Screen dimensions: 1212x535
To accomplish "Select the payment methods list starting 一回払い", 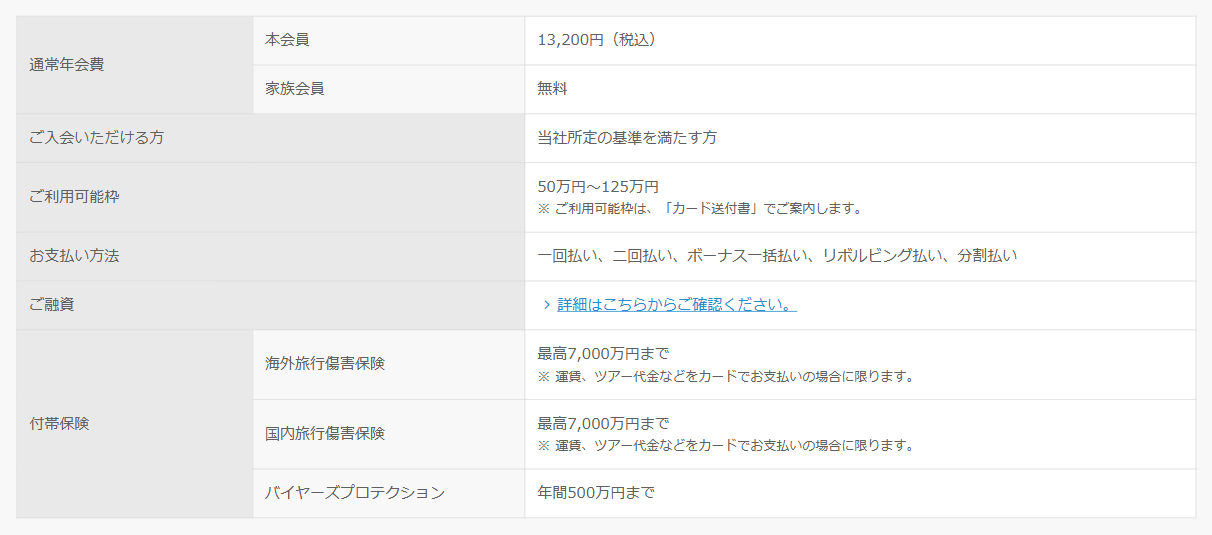I will point(777,256).
